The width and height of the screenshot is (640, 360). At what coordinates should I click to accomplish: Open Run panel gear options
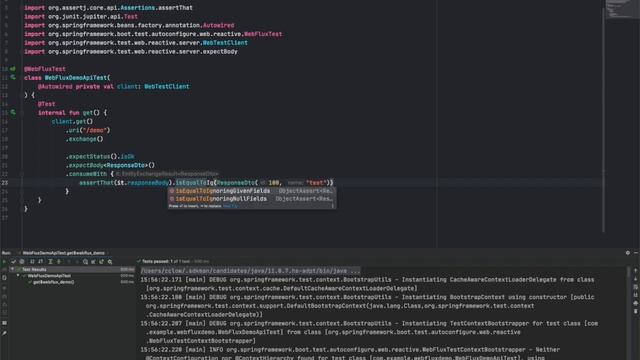[628, 253]
